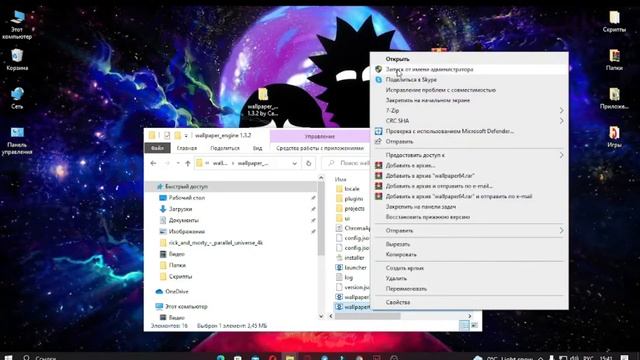This screenshot has height=360, width=640.
Task: Choose Поделиться в Skype
Action: tap(469, 80)
